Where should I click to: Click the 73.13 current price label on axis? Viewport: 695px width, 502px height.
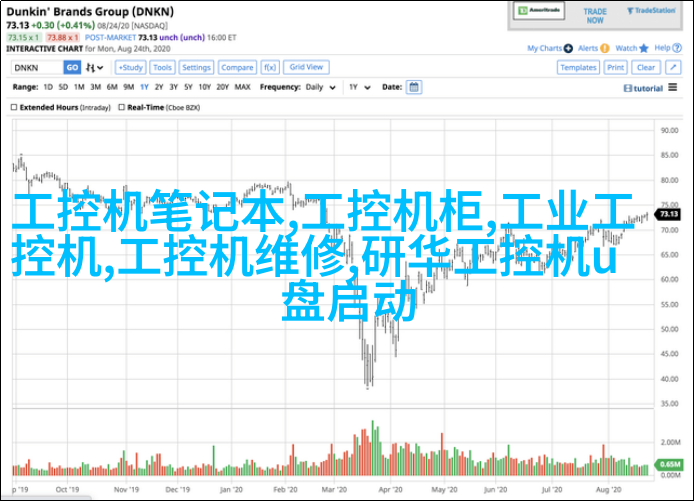[668, 214]
